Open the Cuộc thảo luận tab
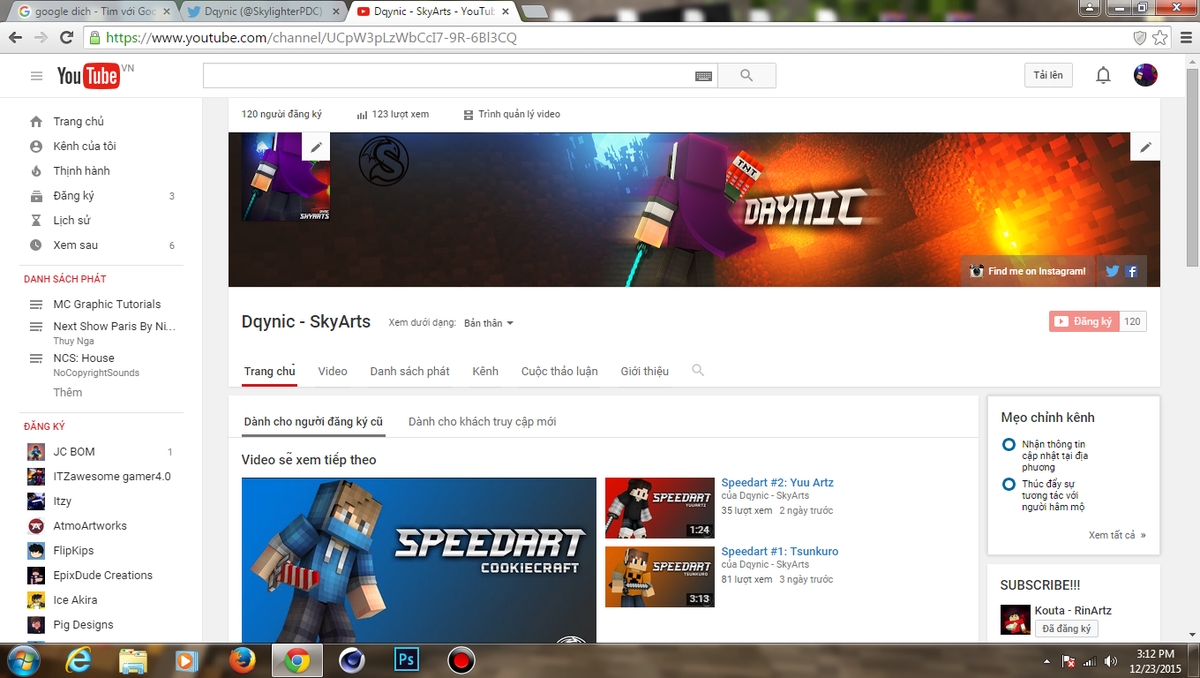This screenshot has width=1200, height=678. click(559, 371)
